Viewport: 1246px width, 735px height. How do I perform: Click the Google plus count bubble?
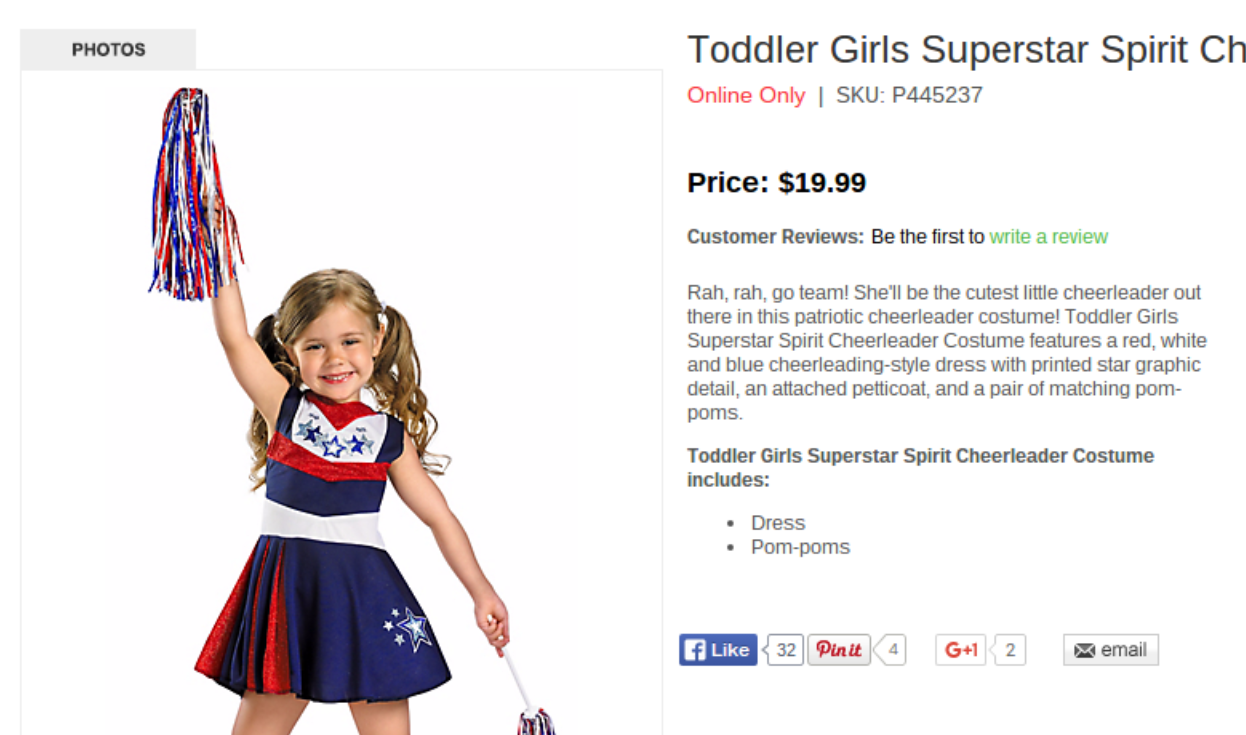[1010, 650]
